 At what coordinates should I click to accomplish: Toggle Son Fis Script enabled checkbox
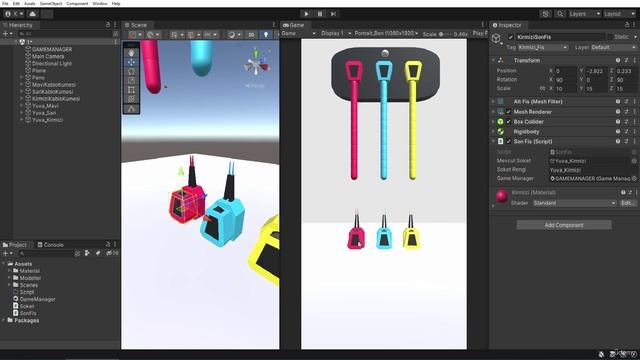[509, 141]
